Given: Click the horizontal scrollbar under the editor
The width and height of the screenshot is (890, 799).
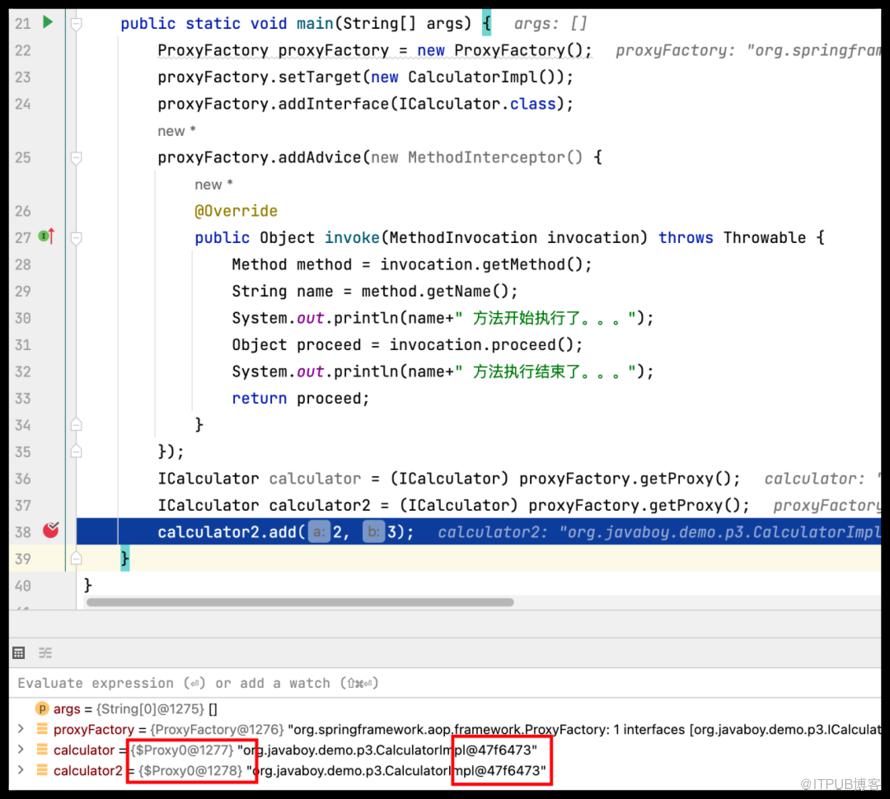Looking at the screenshot, I should (x=300, y=602).
